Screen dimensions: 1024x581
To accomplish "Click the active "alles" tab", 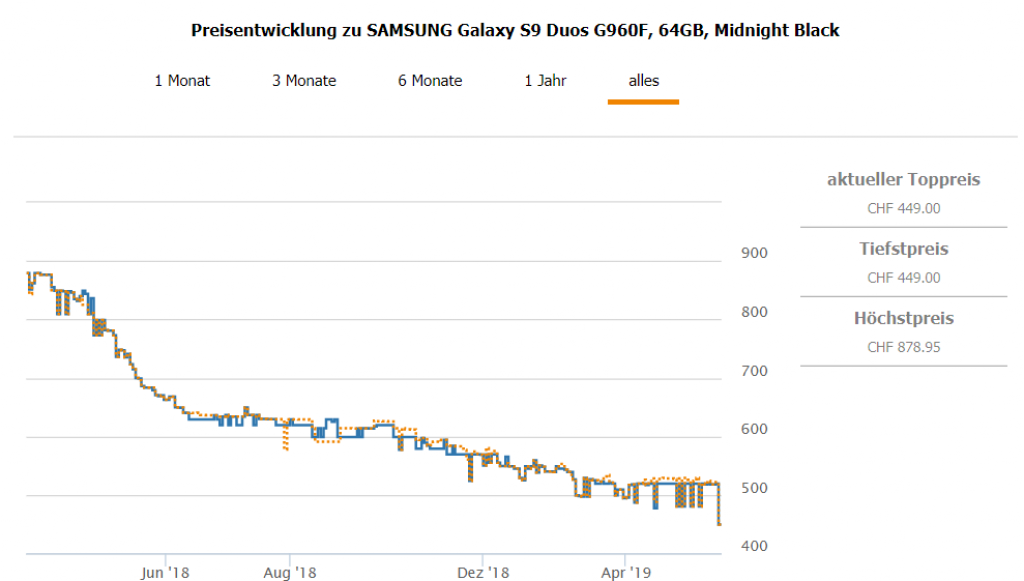I will 643,81.
